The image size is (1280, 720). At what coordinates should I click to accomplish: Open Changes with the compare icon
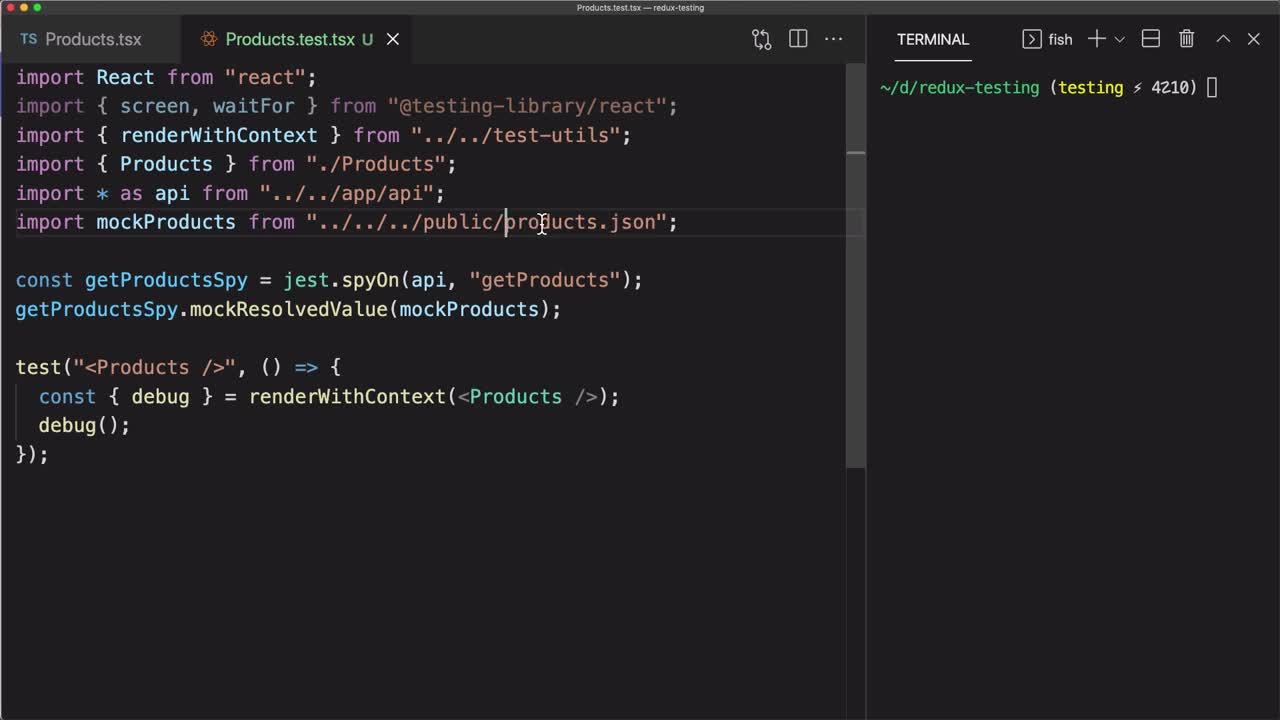[761, 39]
